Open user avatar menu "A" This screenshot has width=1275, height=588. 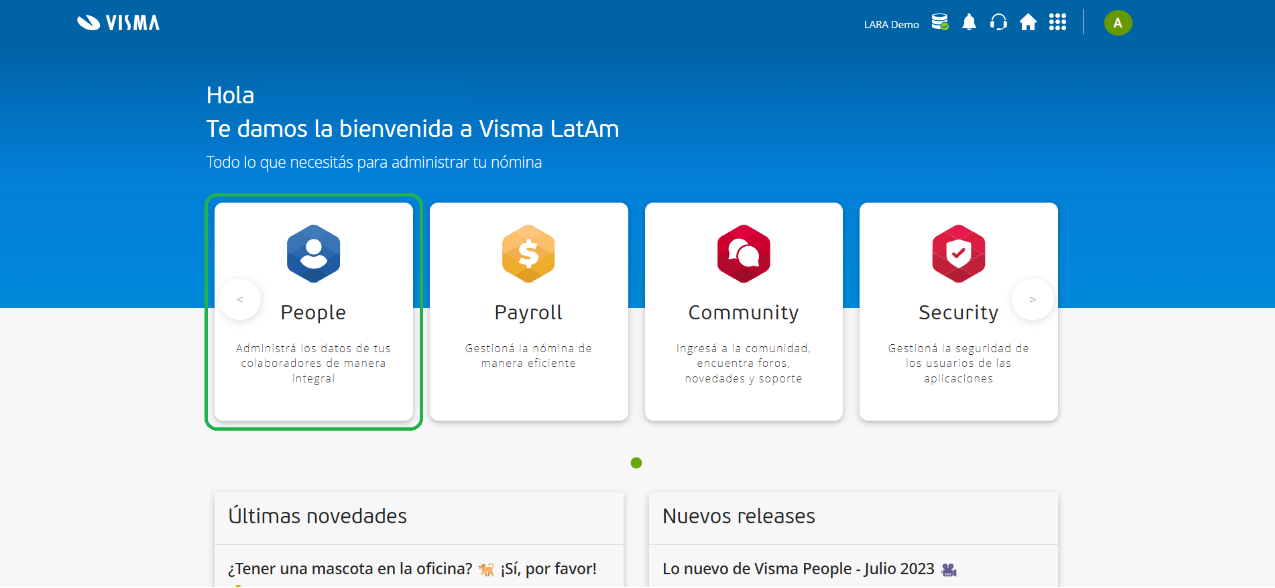[1118, 22]
